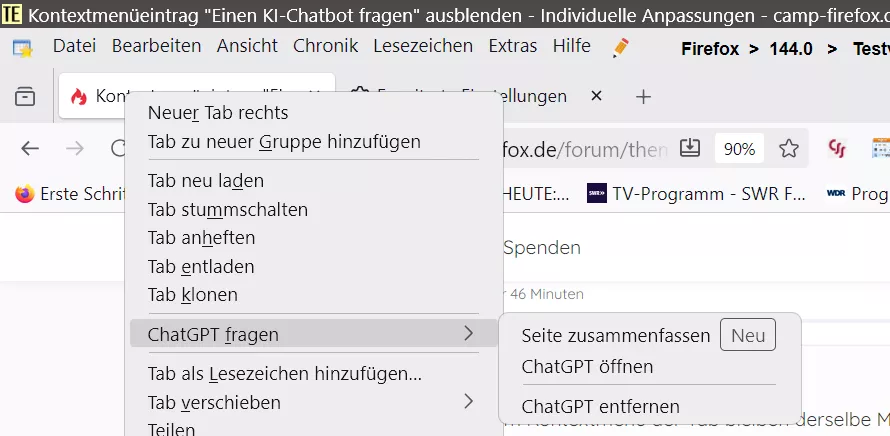
Task: Click the page install/download icon in address bar
Action: point(690,148)
